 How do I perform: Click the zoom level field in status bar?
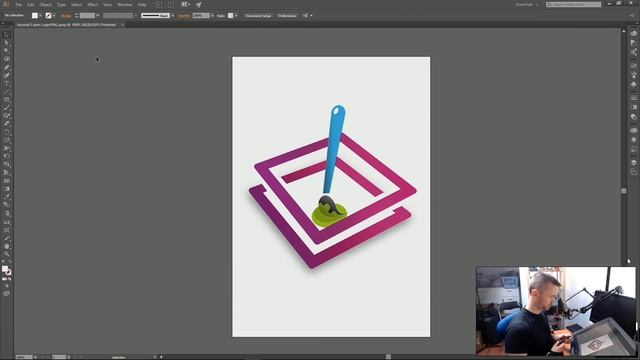click(24, 357)
